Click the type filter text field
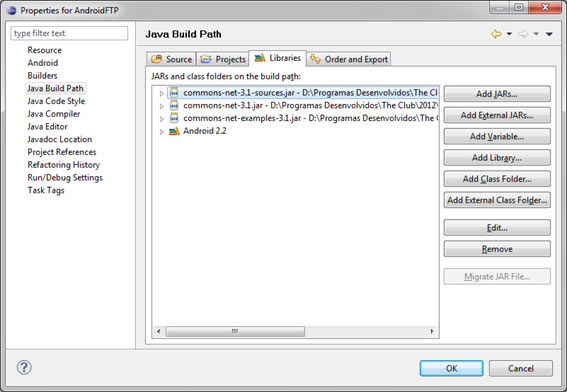 (x=69, y=33)
